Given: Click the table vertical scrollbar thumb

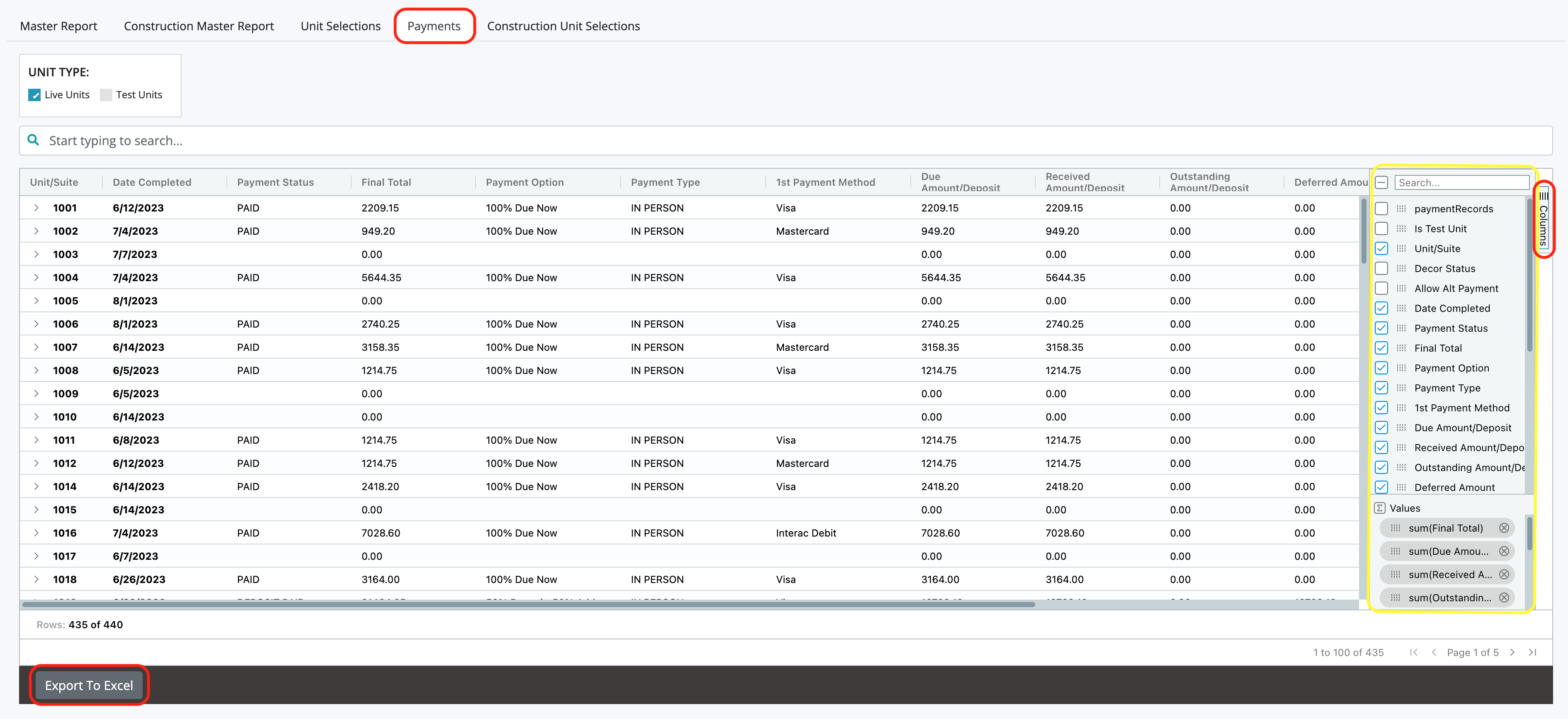Looking at the screenshot, I should pyautogui.click(x=1364, y=231).
